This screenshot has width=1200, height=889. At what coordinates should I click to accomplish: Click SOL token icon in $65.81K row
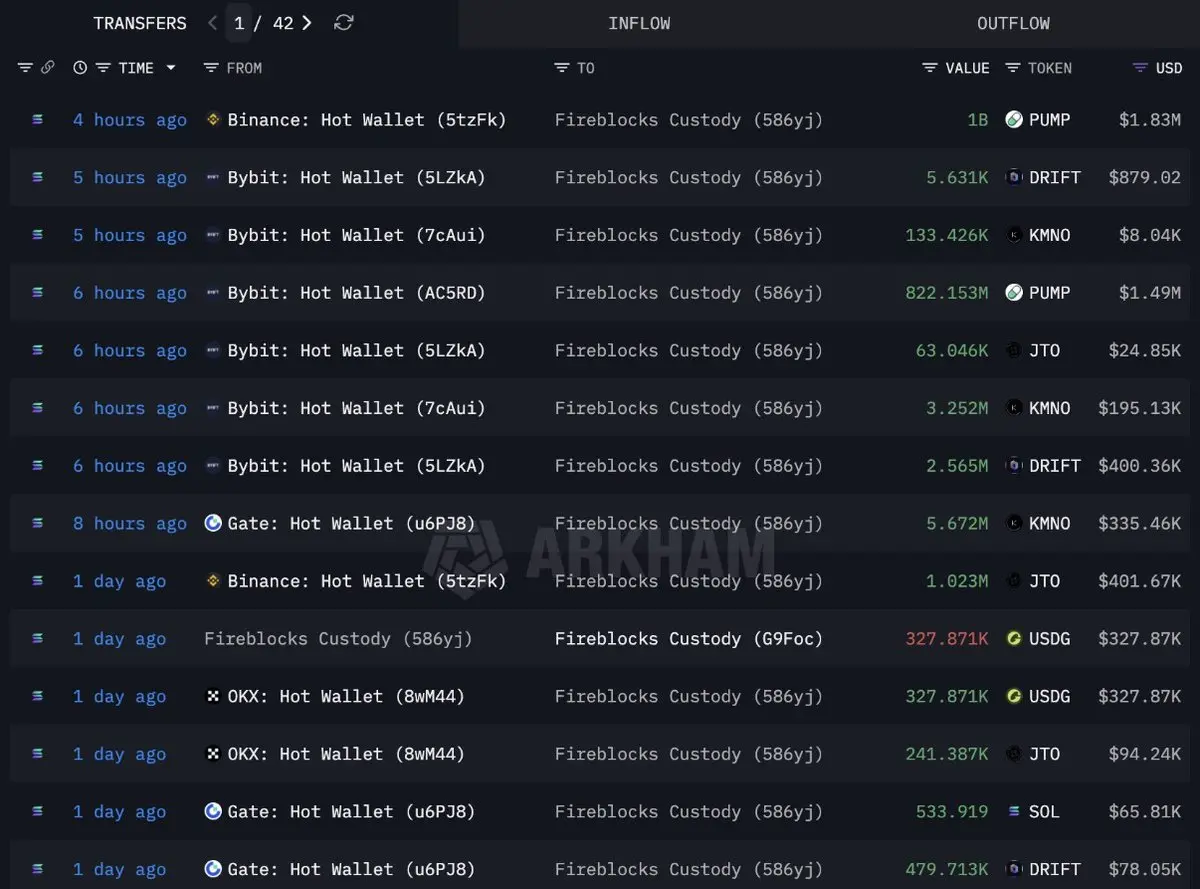click(x=1014, y=812)
